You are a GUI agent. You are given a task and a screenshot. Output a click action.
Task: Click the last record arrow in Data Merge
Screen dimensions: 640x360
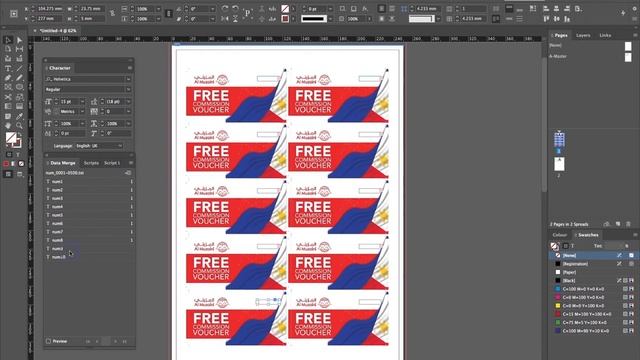pos(124,341)
